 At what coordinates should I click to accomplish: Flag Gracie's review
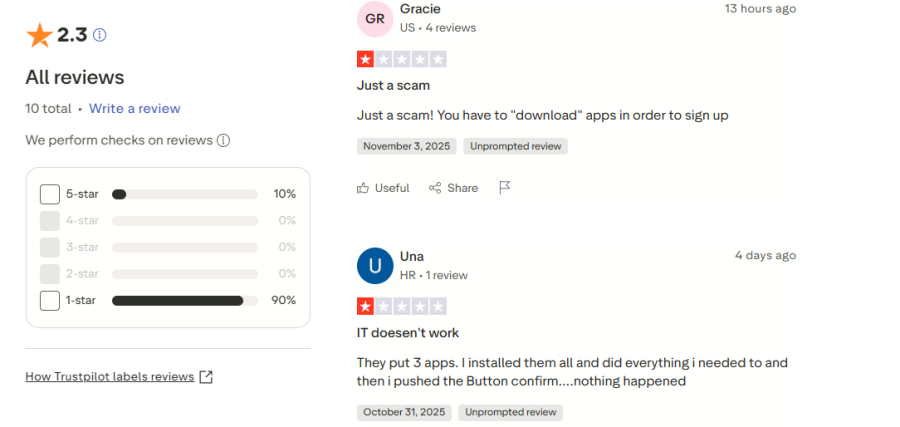[505, 188]
